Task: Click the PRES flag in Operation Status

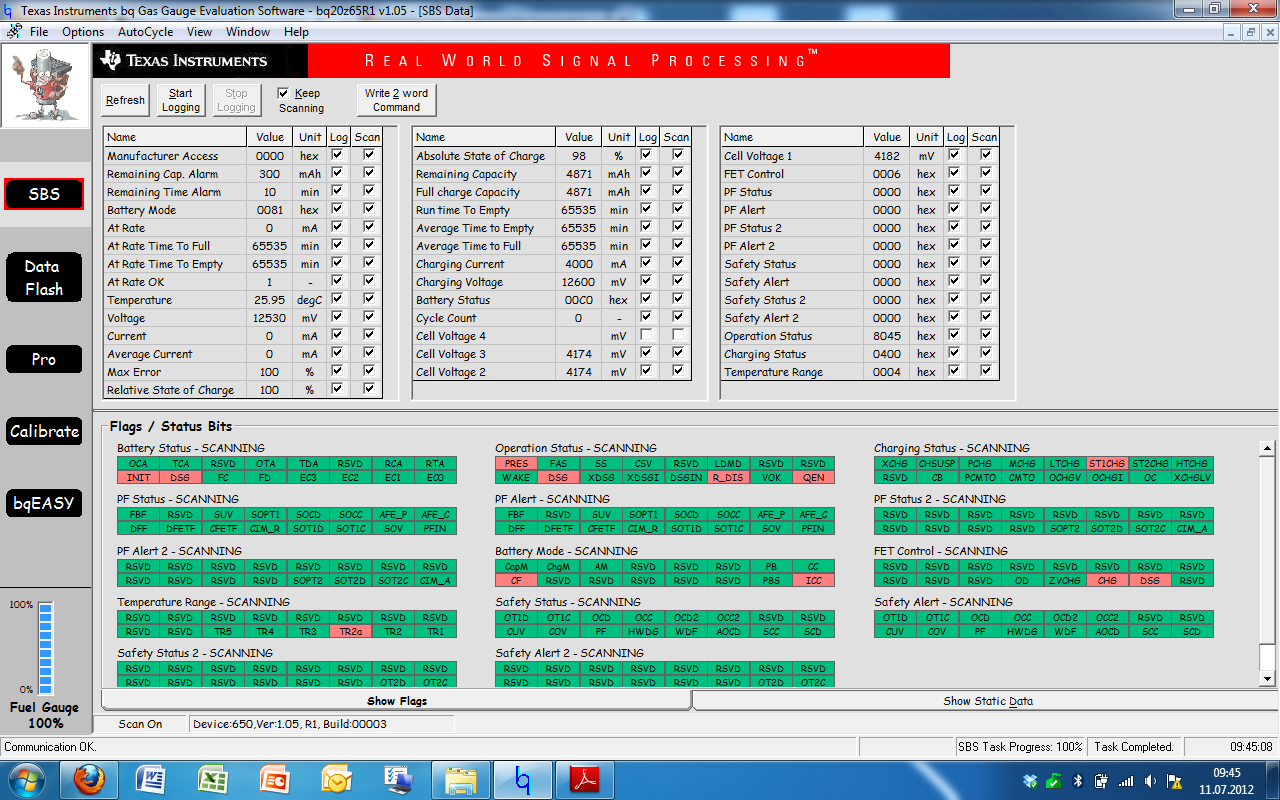Action: pyautogui.click(x=516, y=464)
